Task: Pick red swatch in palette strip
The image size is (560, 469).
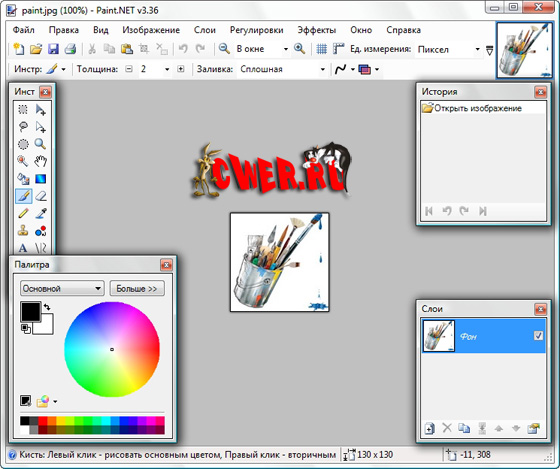Action: click(42, 421)
